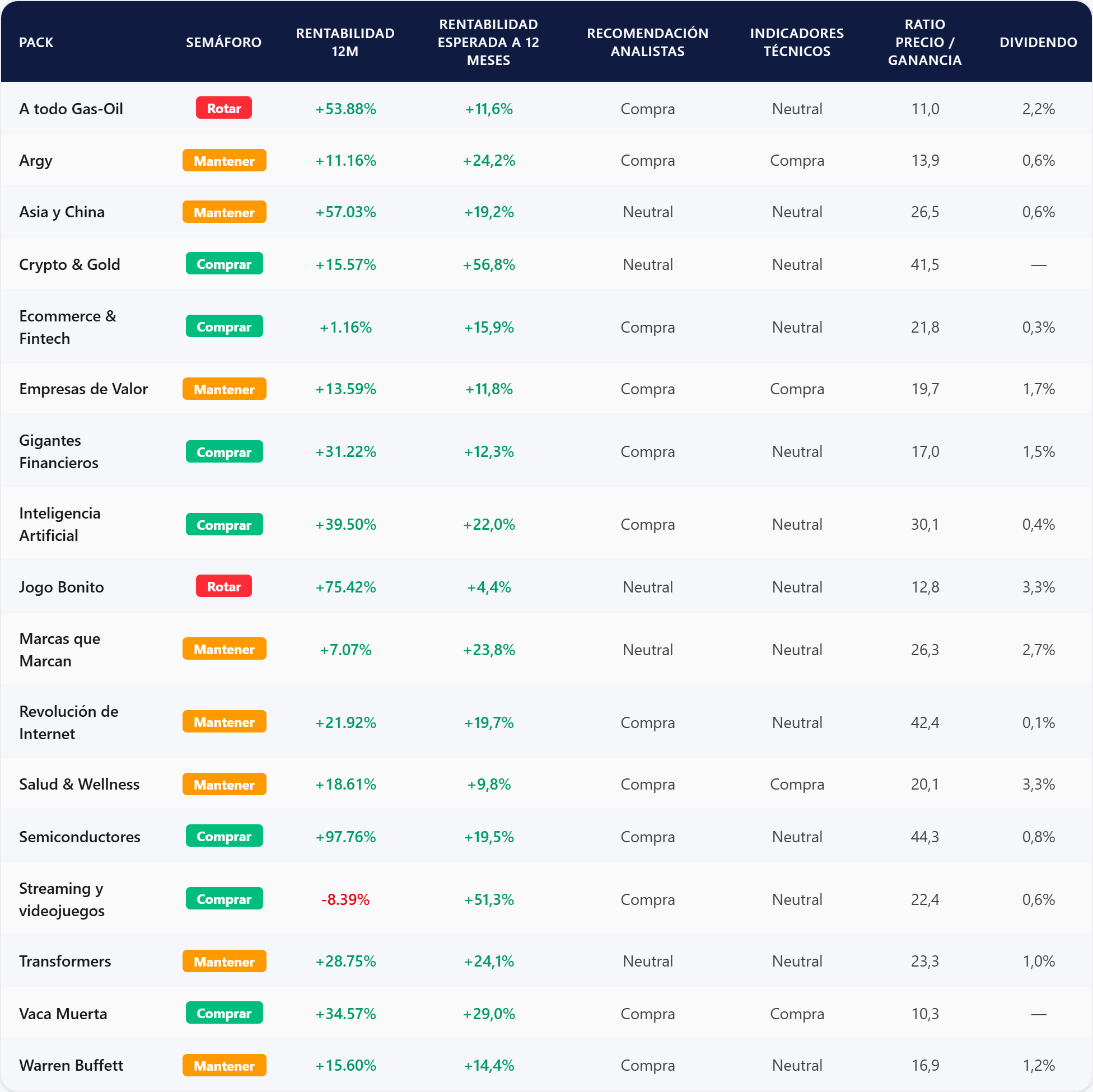Click the Mantener badge in the Argy row
Viewport: 1093px width, 1092px height.
pyautogui.click(x=224, y=161)
